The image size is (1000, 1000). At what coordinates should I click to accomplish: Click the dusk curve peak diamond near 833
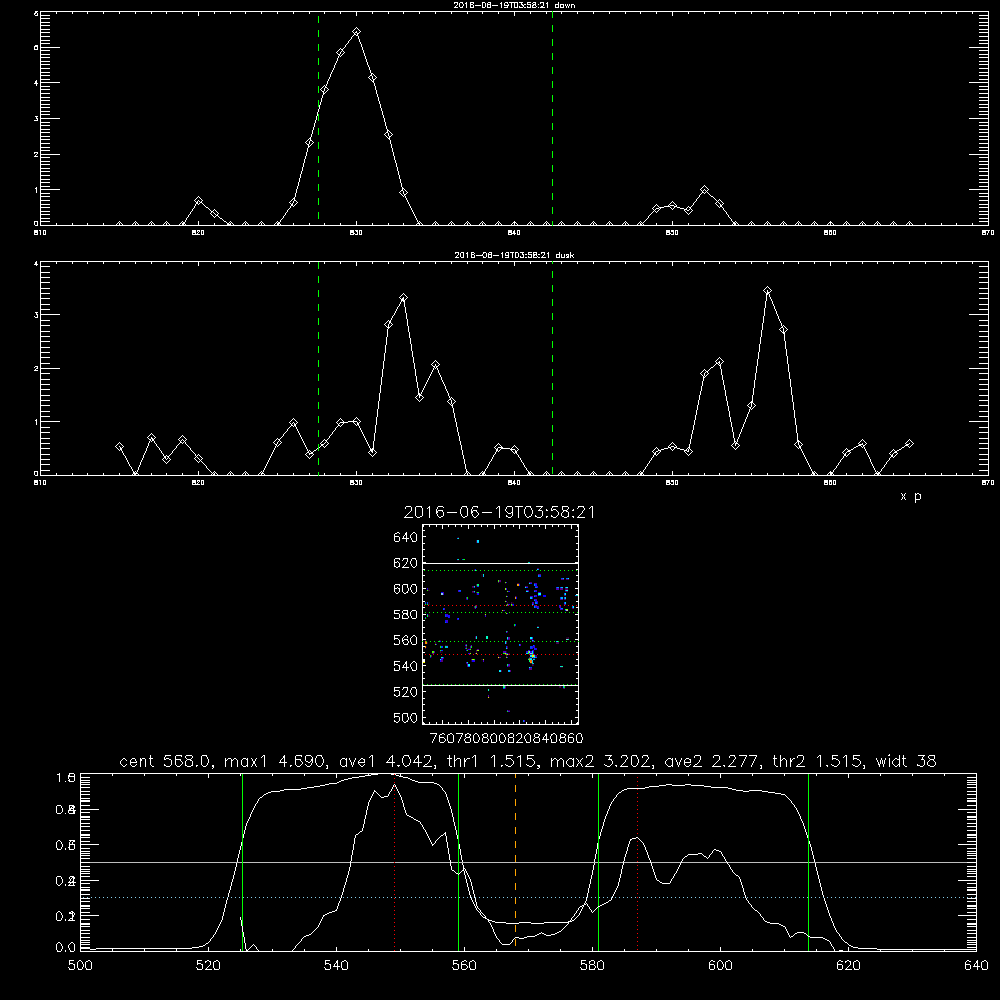(404, 298)
